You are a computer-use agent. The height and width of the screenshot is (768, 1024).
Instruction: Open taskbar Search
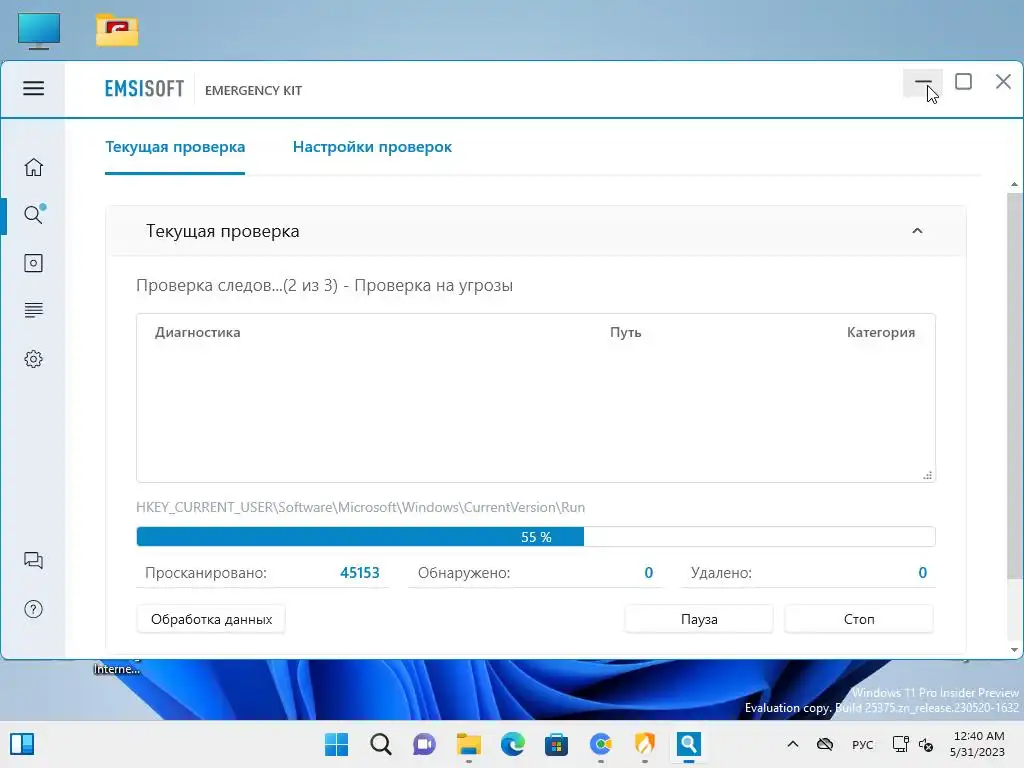[x=381, y=744]
